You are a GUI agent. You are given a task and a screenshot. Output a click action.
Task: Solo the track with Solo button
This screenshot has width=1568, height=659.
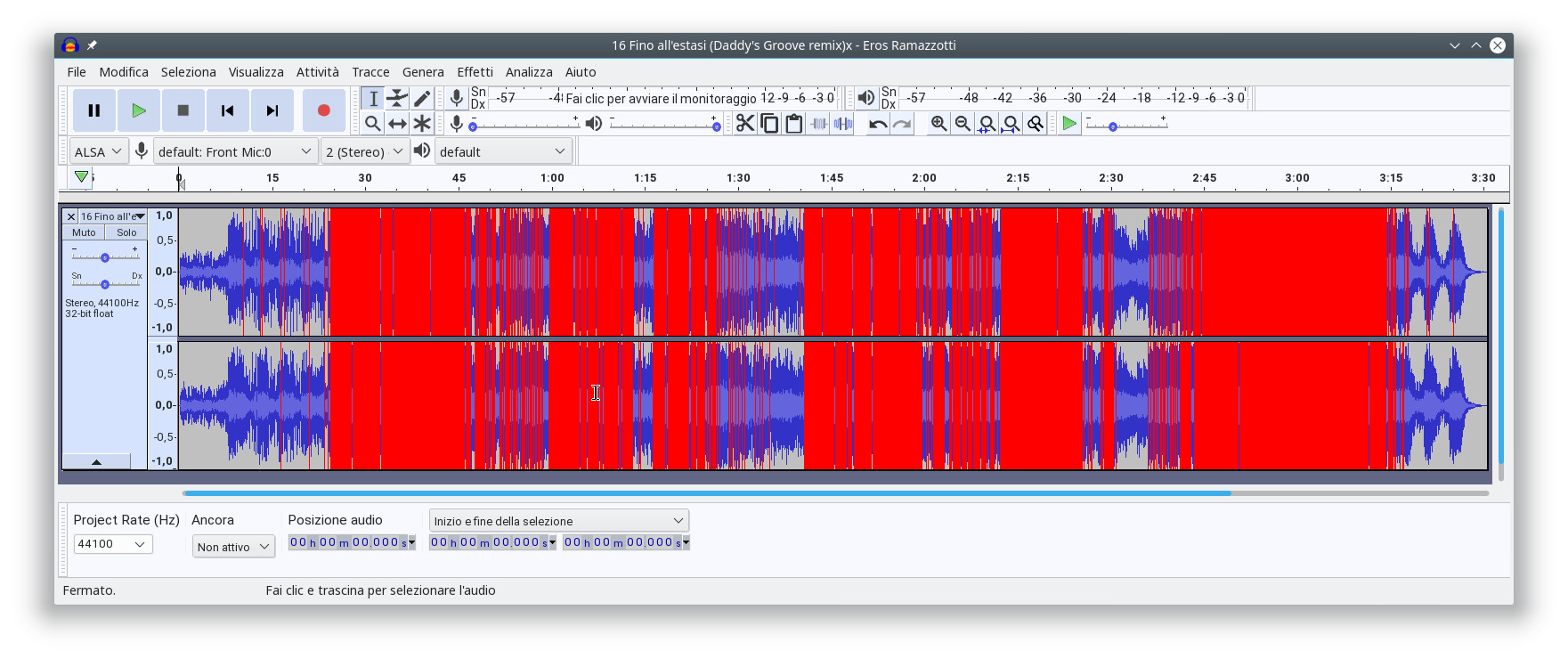pos(126,232)
